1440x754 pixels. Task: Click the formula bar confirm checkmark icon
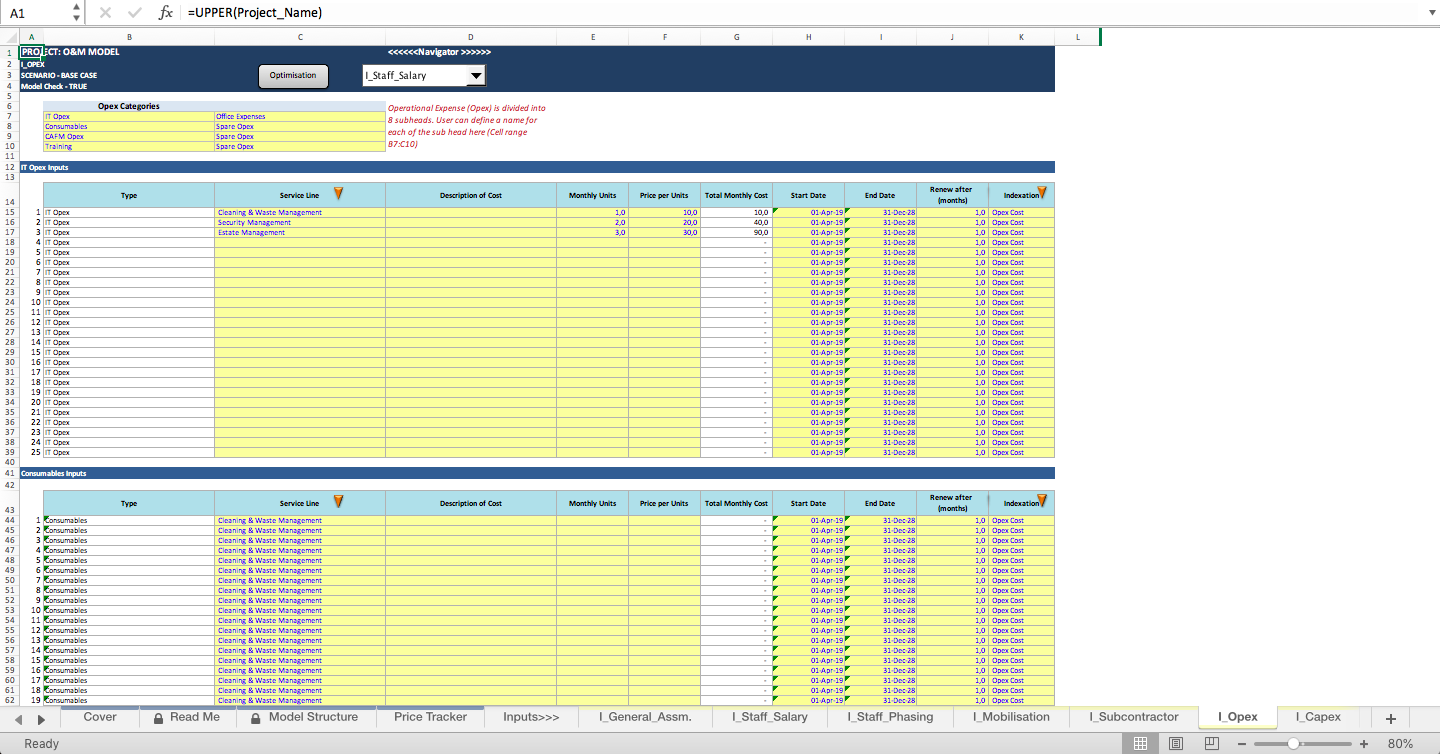point(134,13)
